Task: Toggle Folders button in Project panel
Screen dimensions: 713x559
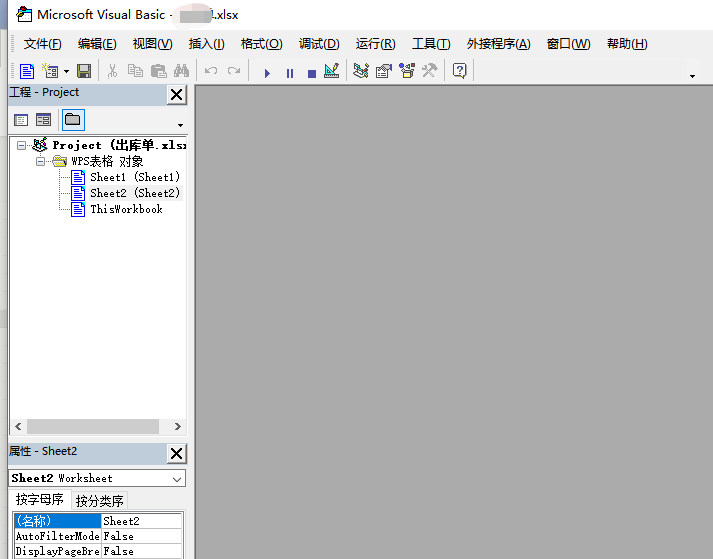Action: (x=73, y=120)
